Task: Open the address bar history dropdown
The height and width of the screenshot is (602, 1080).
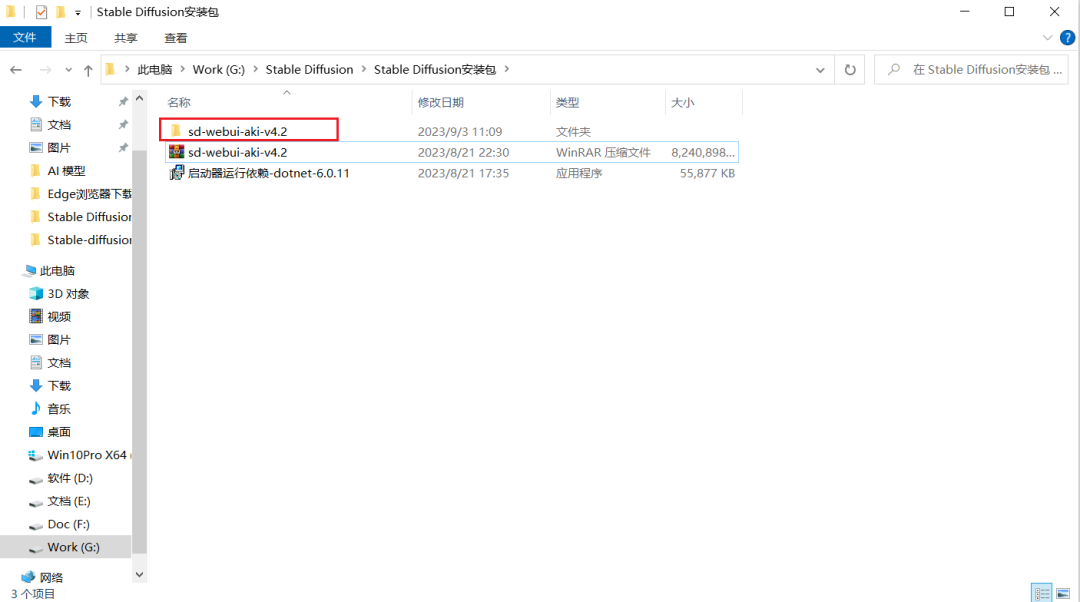Action: pyautogui.click(x=819, y=69)
